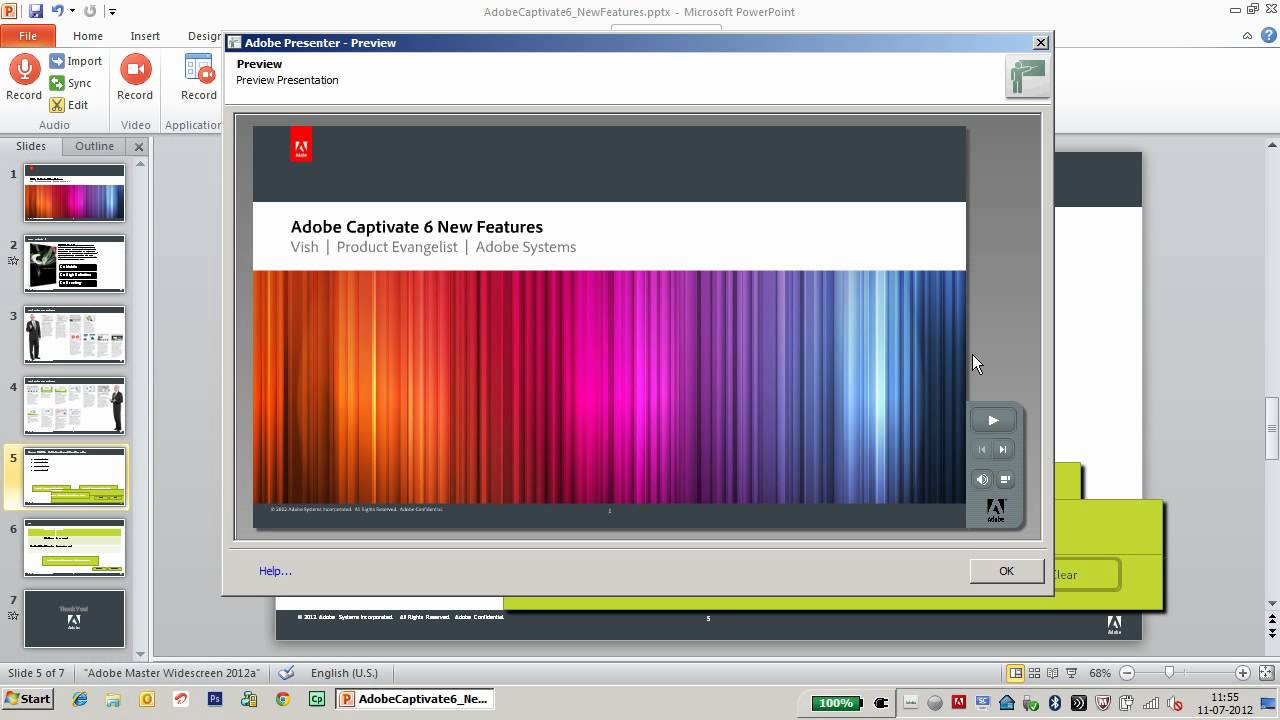Click the Redo icon in the quick access toolbar
The height and width of the screenshot is (720, 1280).
click(x=90, y=11)
